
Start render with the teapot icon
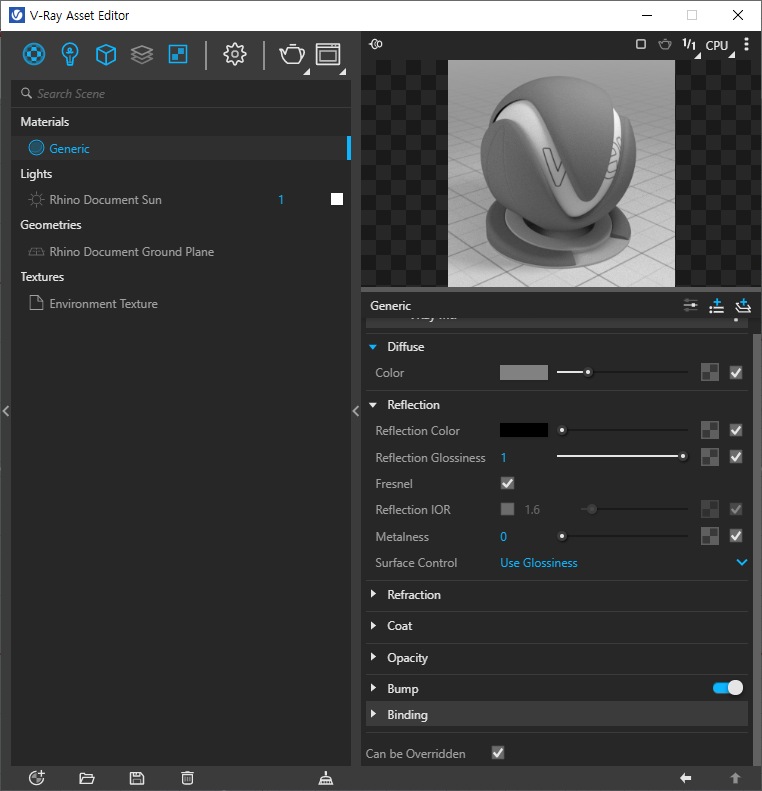[x=292, y=54]
